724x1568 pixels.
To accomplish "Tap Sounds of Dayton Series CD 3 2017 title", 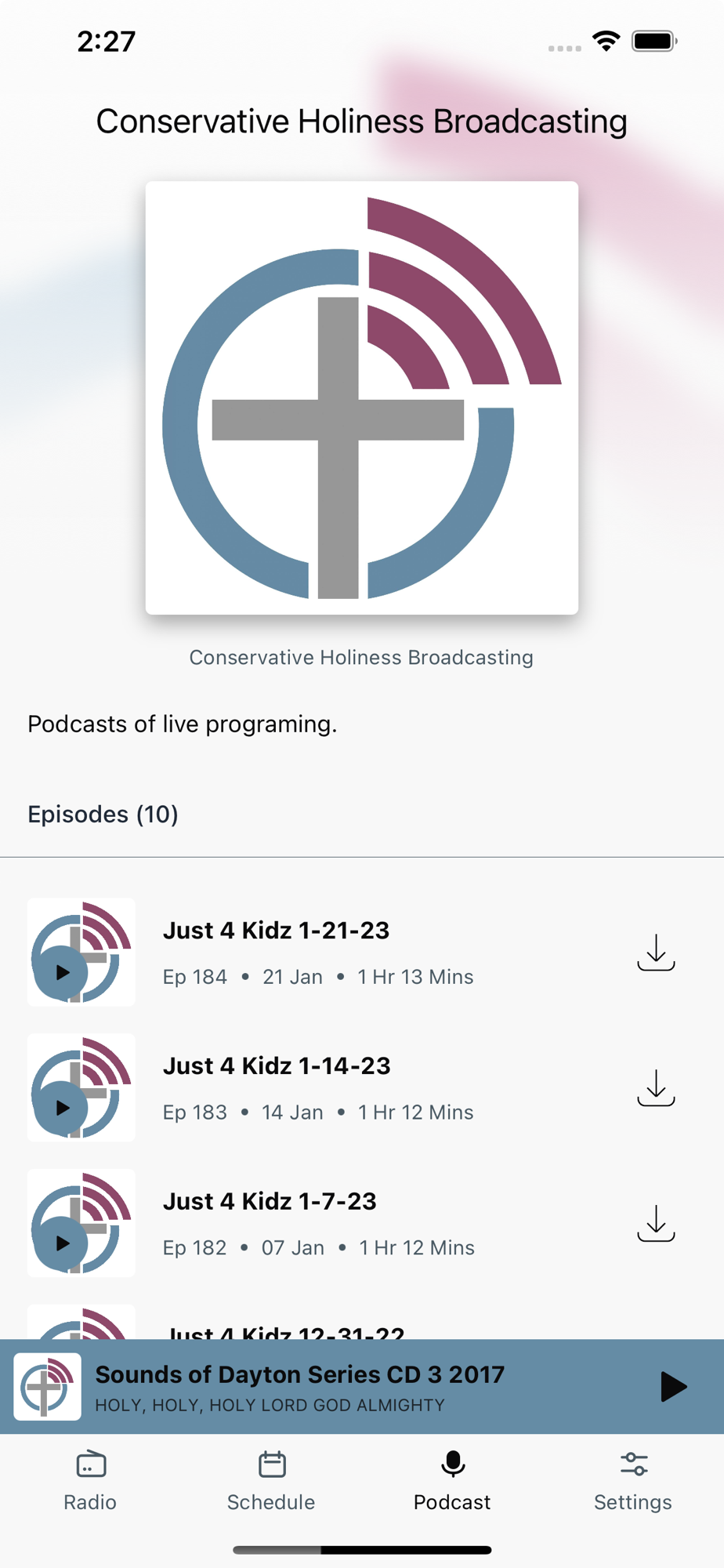I will click(x=300, y=1374).
